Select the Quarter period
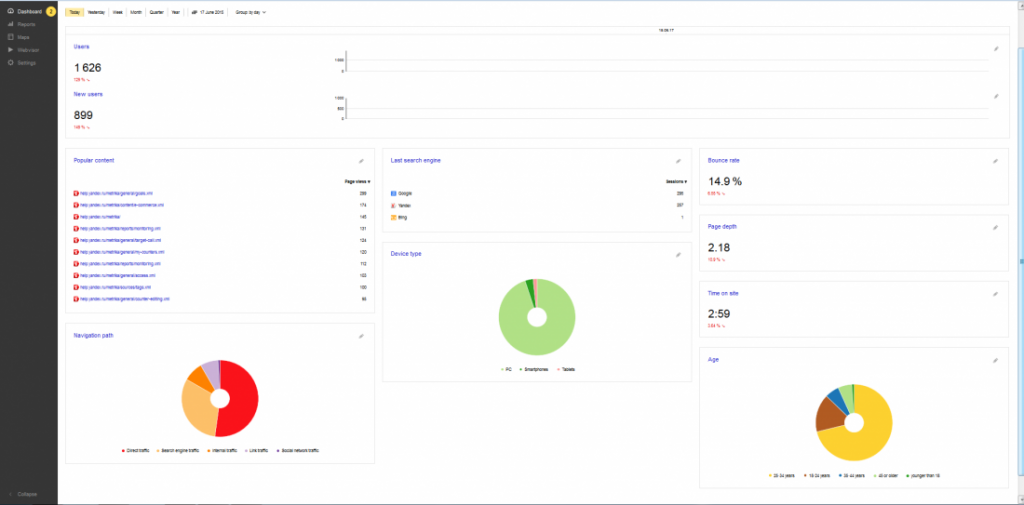 [157, 12]
